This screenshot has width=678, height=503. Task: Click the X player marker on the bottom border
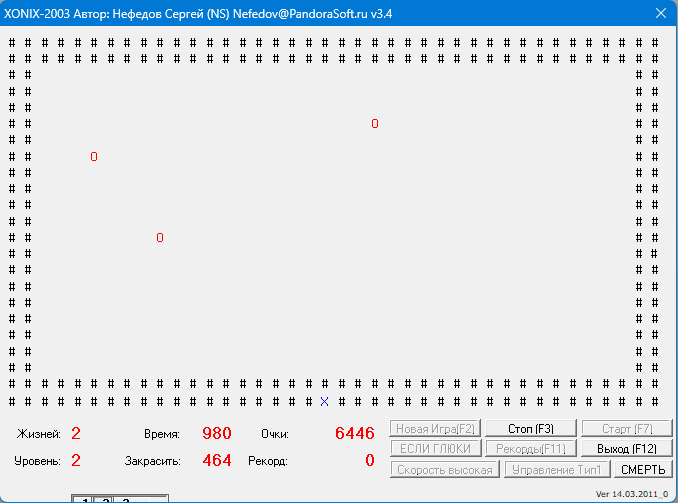click(324, 401)
